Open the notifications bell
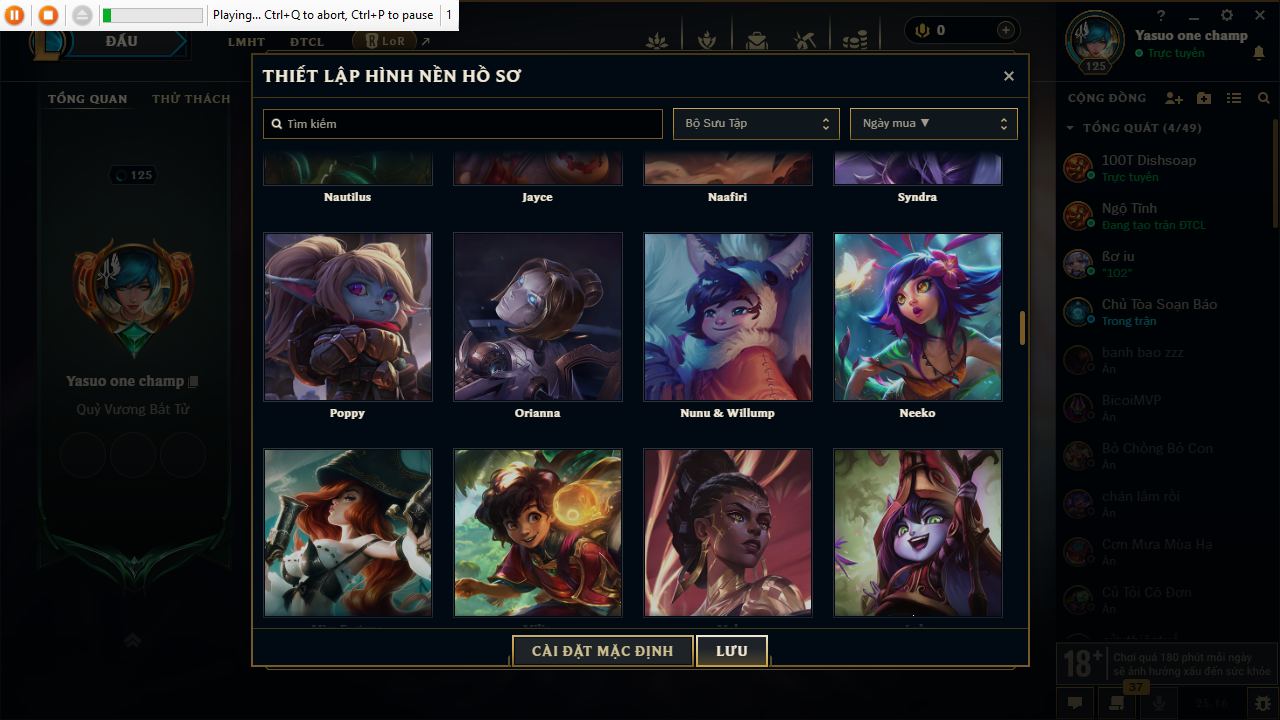The height and width of the screenshot is (720, 1280). pyautogui.click(x=1259, y=54)
